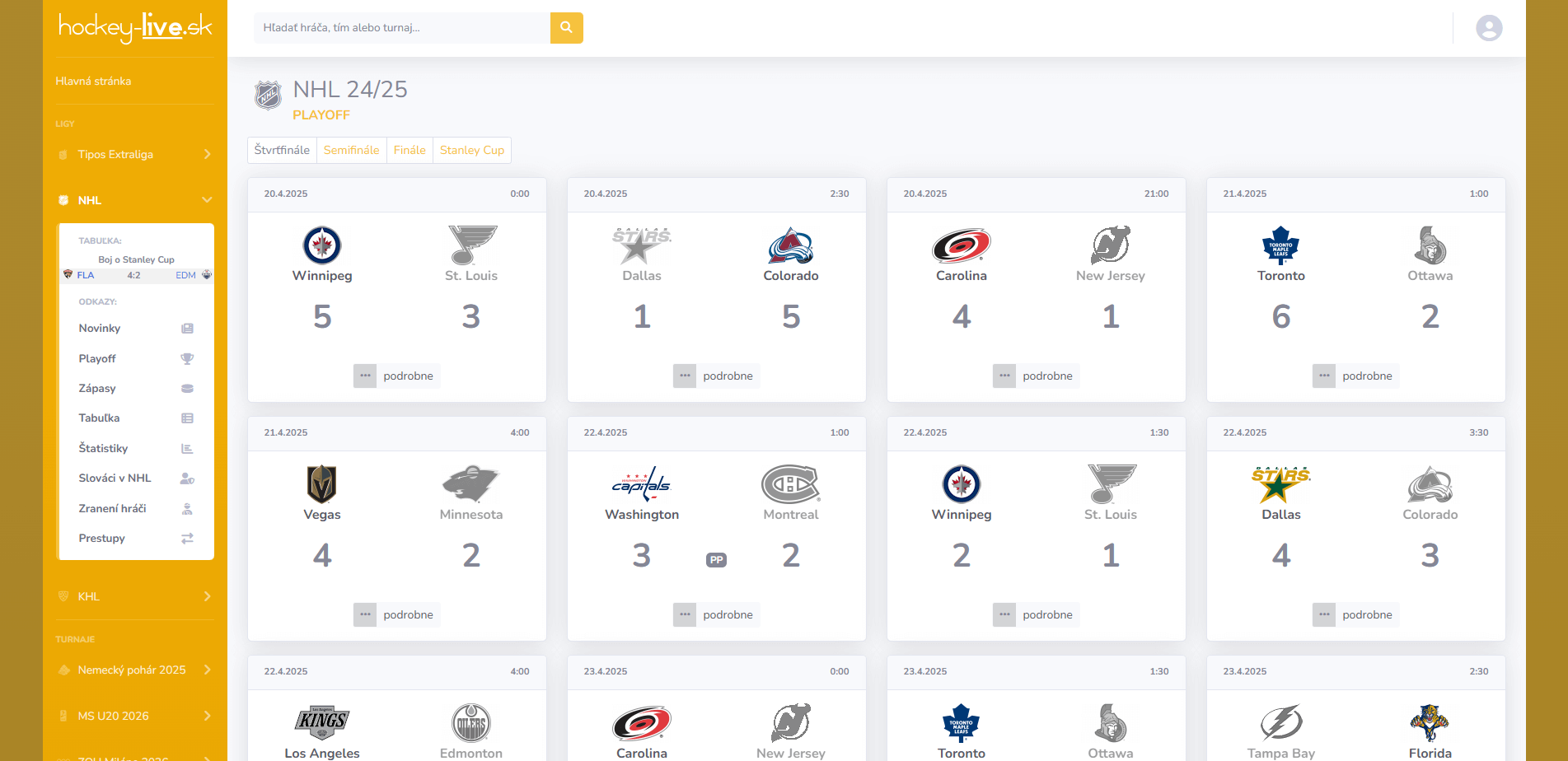Open podrobne for Carolina 4–1 New Jersey

(1036, 376)
